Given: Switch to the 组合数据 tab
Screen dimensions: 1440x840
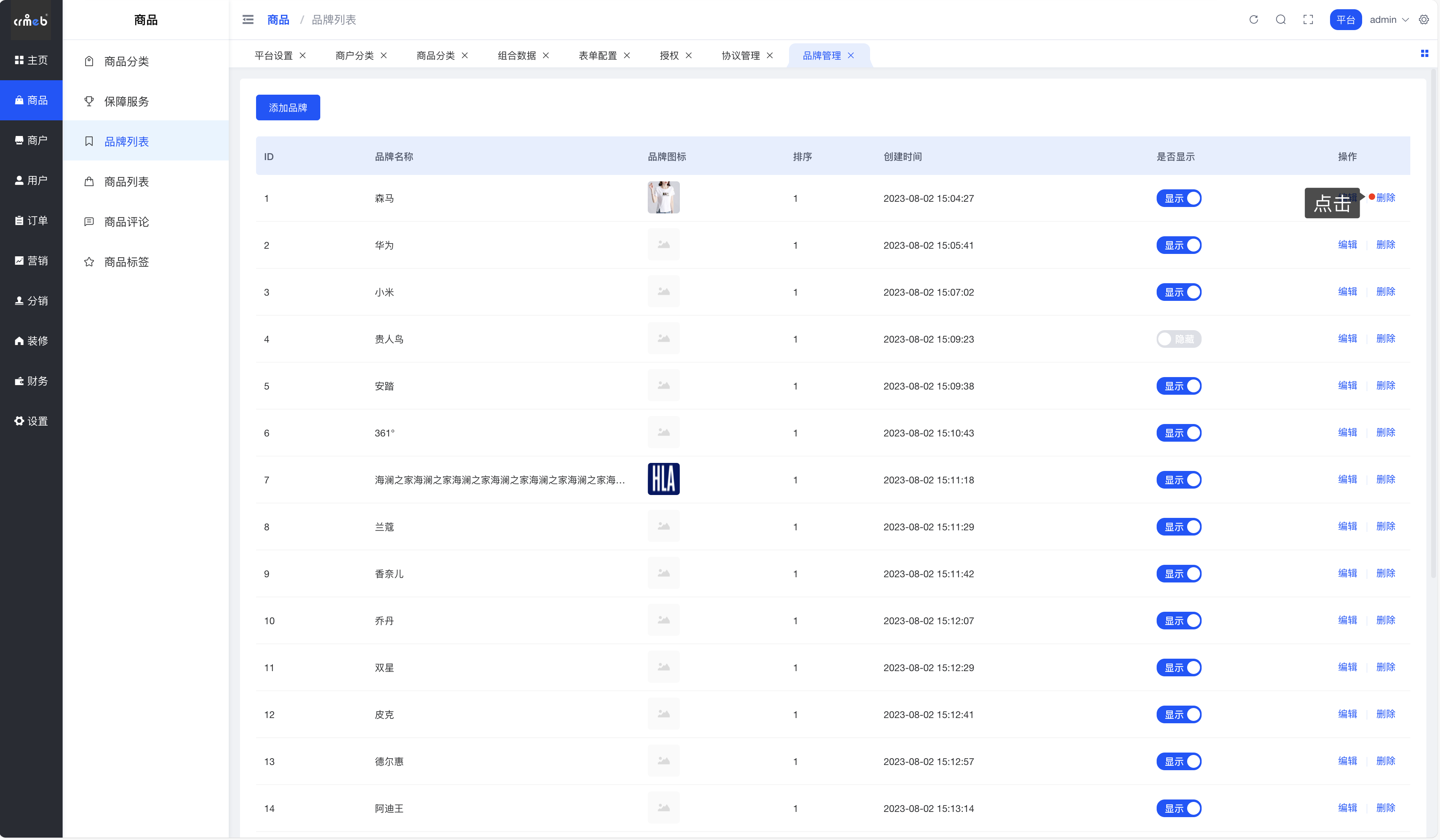Looking at the screenshot, I should click(x=517, y=55).
